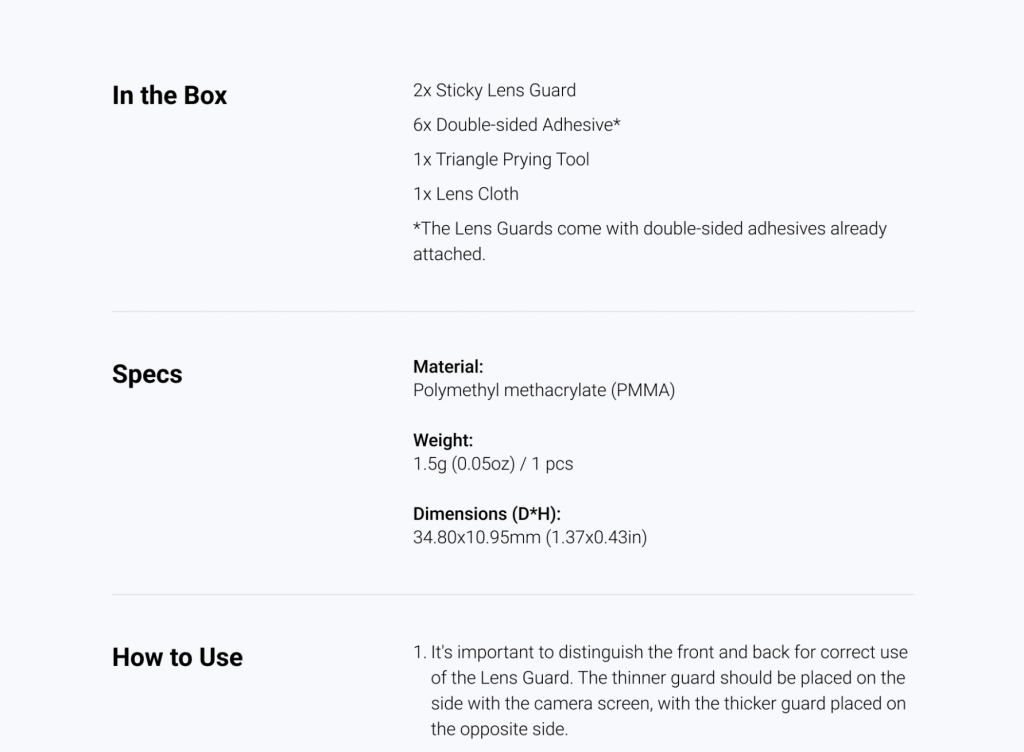1024x752 pixels.
Task: Click the 'Weight:' label
Action: (x=443, y=440)
